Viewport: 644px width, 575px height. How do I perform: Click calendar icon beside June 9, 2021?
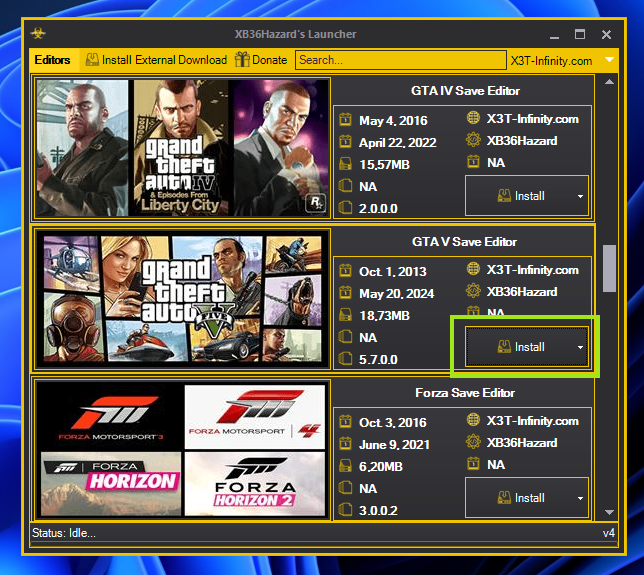(345, 444)
